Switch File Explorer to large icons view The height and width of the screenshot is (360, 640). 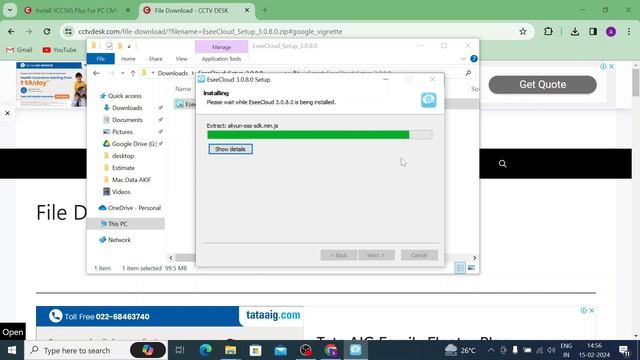coord(471,268)
